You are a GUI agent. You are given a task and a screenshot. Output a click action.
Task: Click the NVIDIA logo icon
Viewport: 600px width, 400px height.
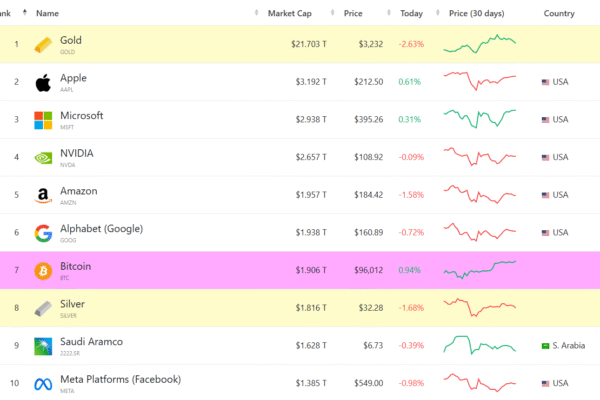pyautogui.click(x=43, y=158)
